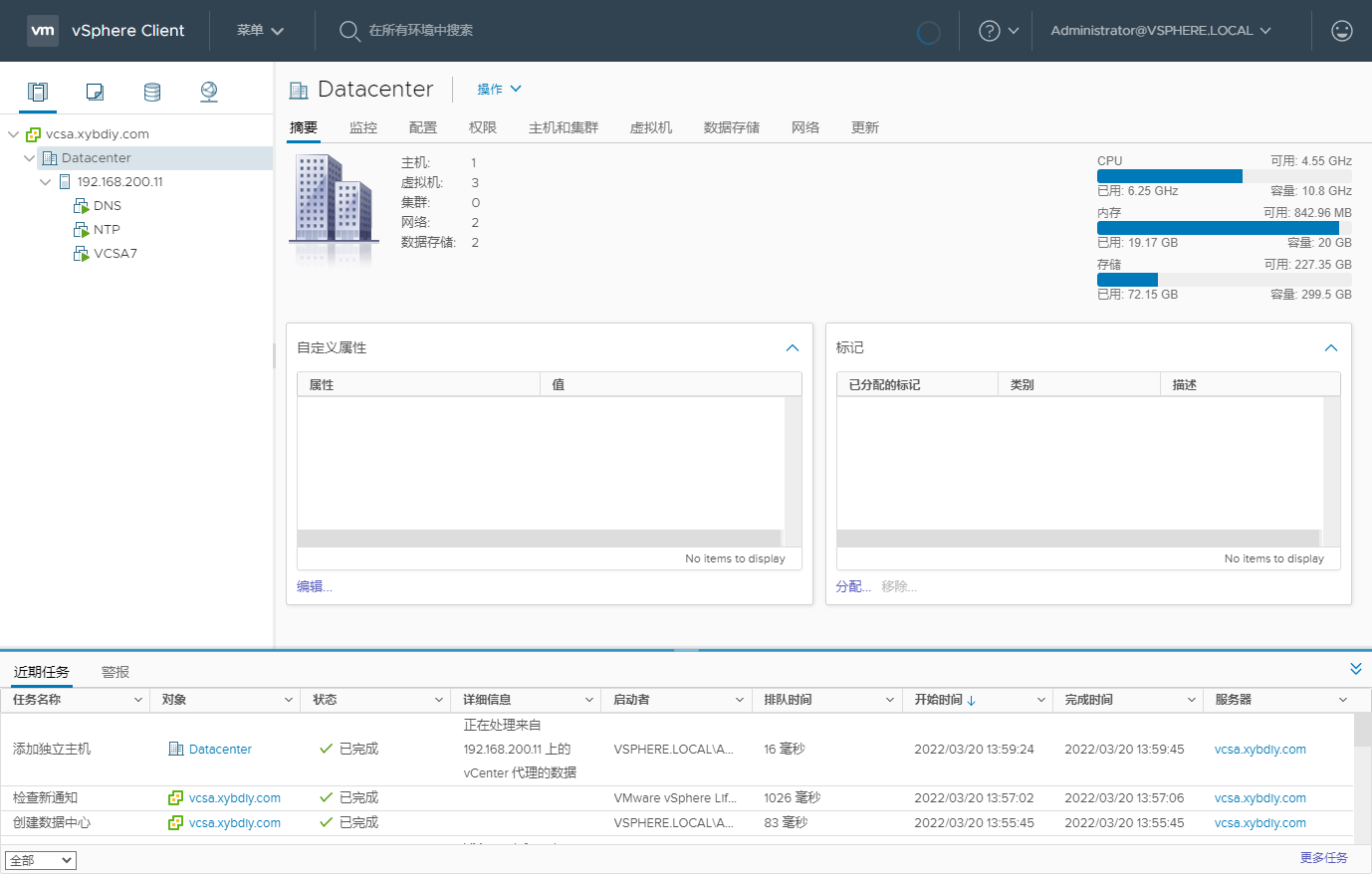1372x874 pixels.
Task: Select the NTP virtual machine in the tree
Action: [x=107, y=229]
